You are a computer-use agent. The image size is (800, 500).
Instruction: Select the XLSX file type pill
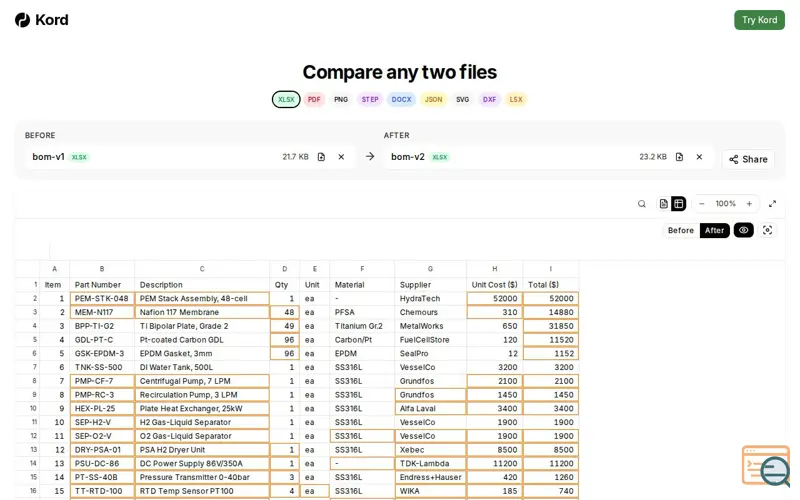pos(286,99)
